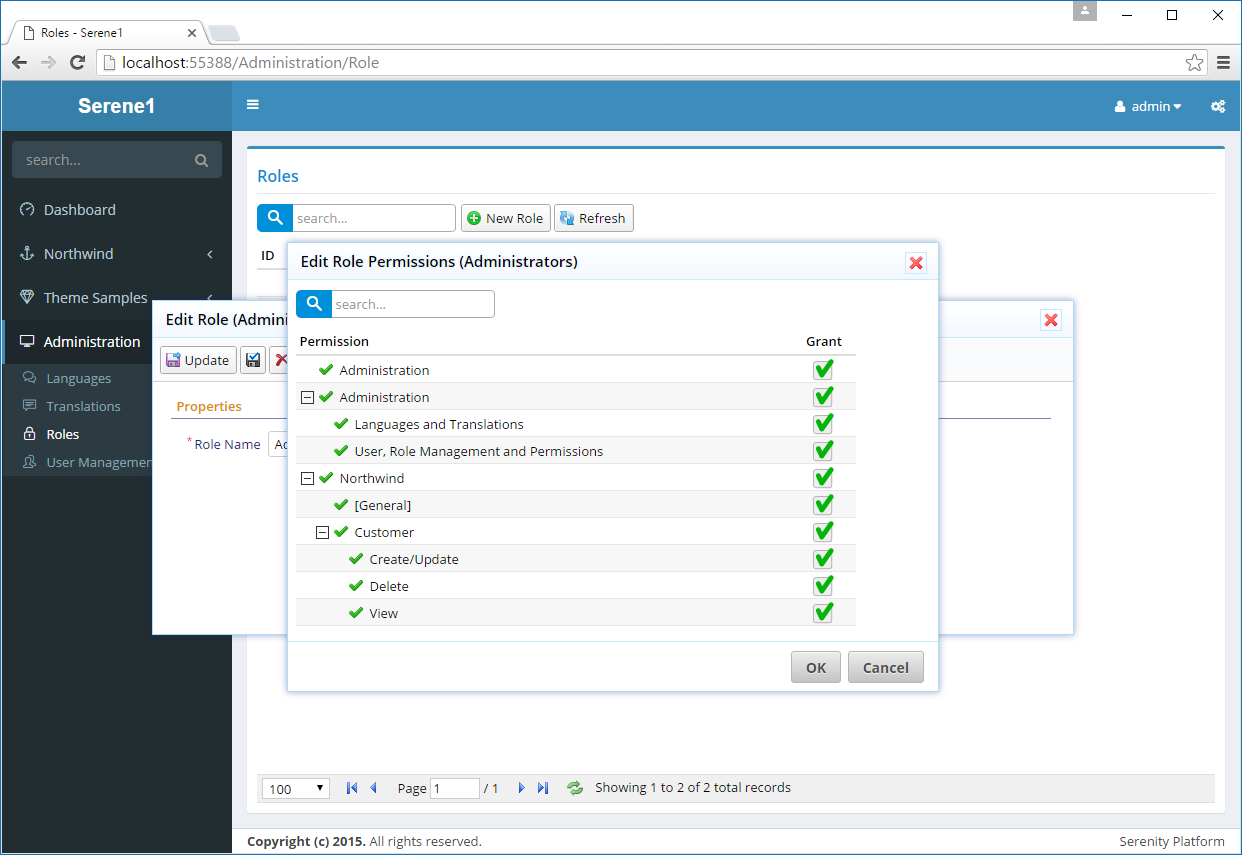Click the pager refresh icon
Viewport: 1242px width, 855px height.
575,788
